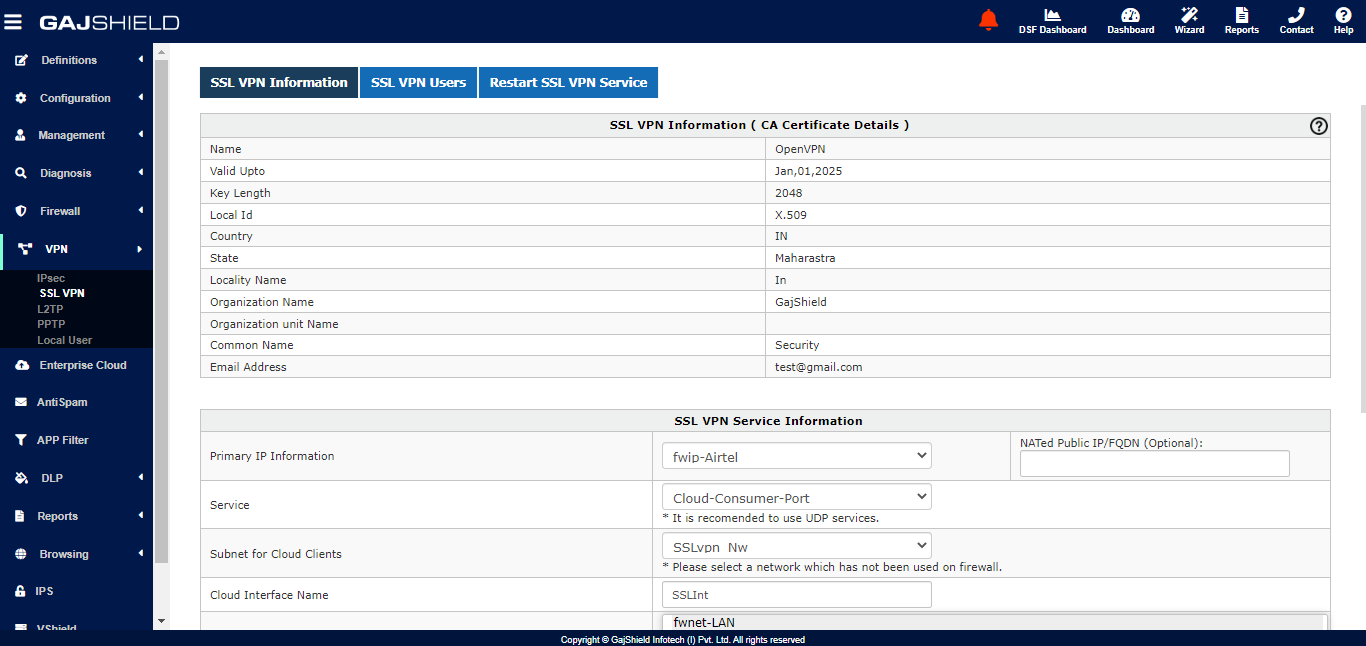Viewport: 1366px width, 646px height.
Task: Click the OpenVPN name value
Action: click(800, 149)
